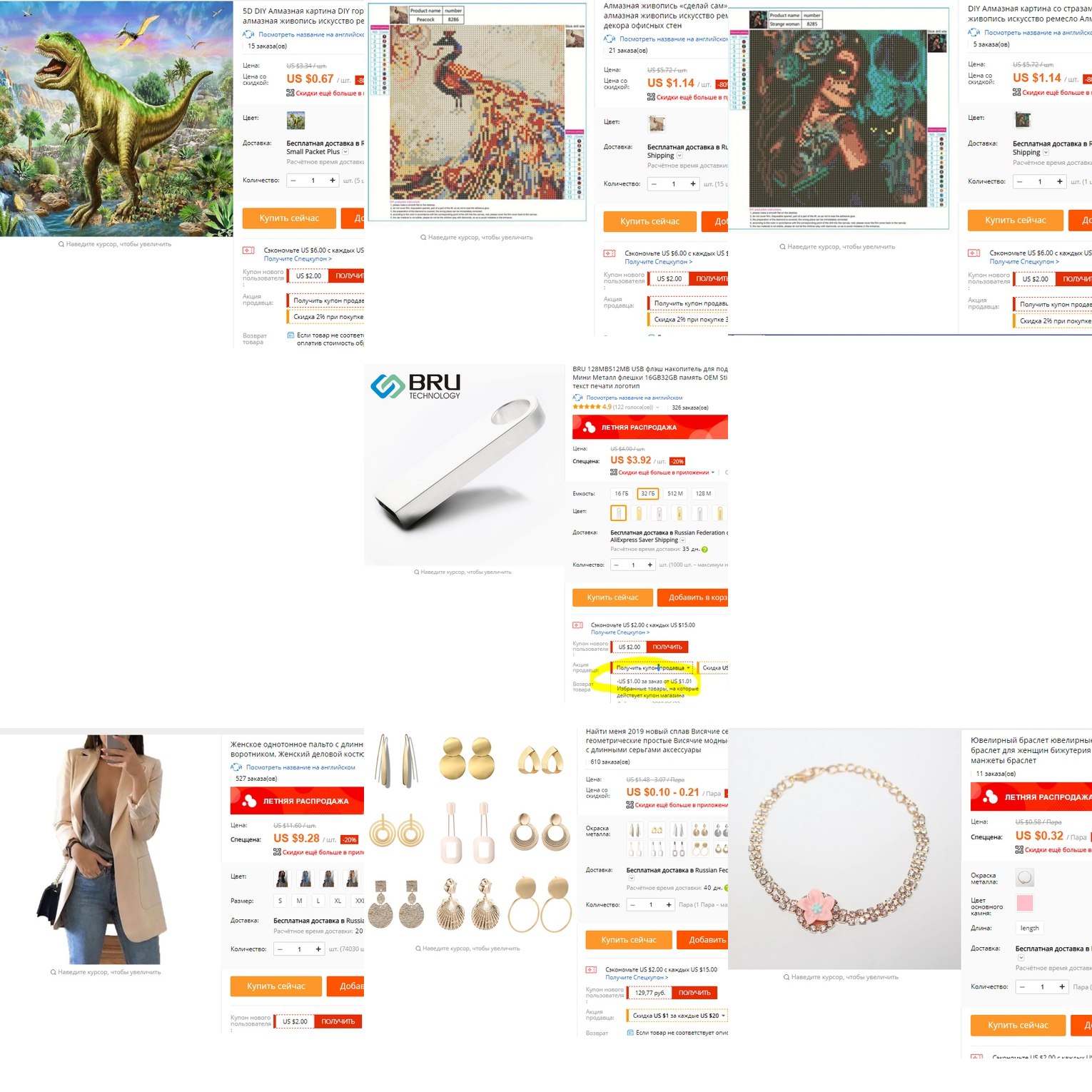This screenshot has width=1092, height=1092.
Task: Click the green help icon after 35 дн.
Action: (704, 550)
